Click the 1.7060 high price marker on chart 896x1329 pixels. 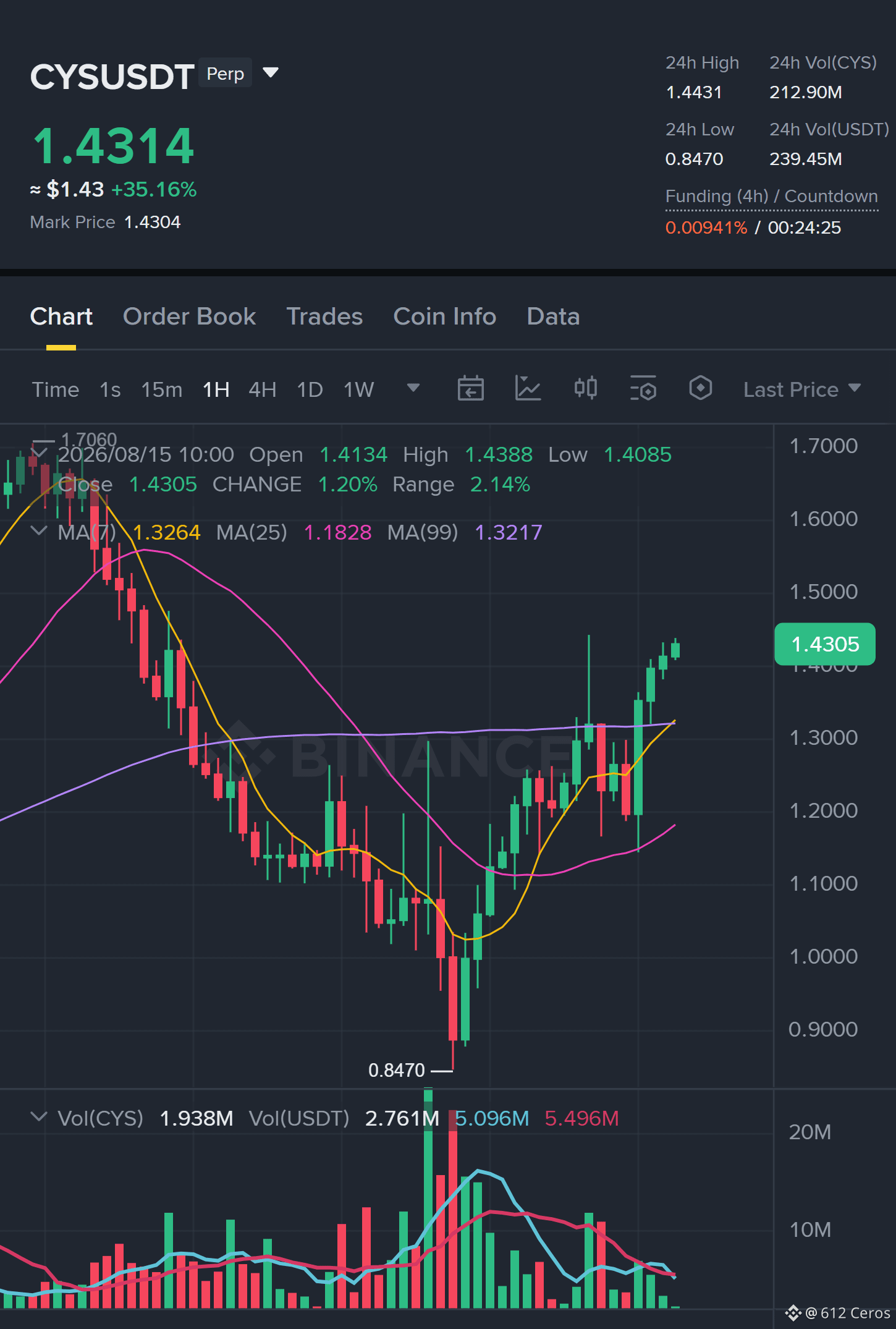pyautogui.click(x=89, y=439)
